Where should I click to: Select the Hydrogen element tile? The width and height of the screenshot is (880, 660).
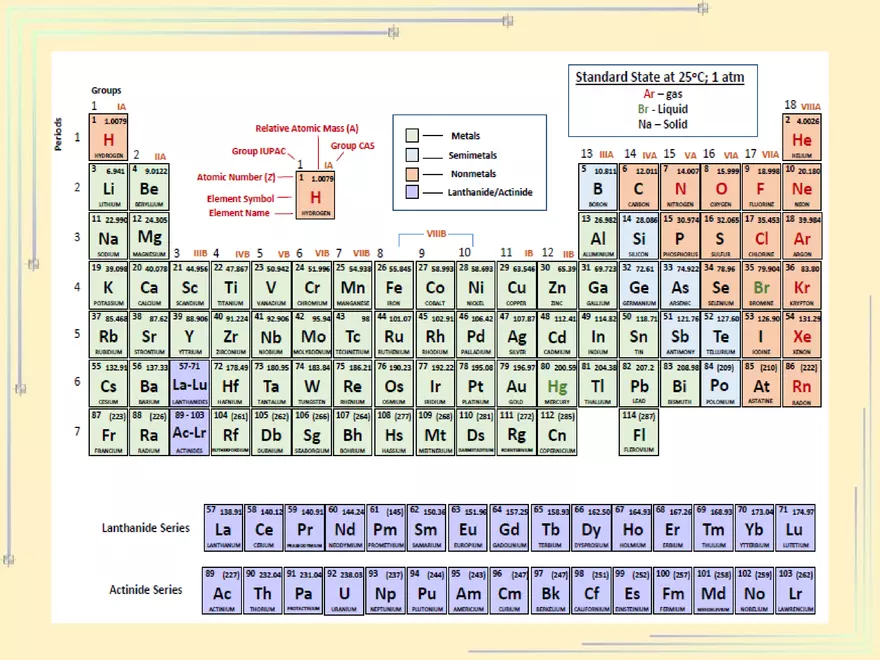click(x=107, y=138)
